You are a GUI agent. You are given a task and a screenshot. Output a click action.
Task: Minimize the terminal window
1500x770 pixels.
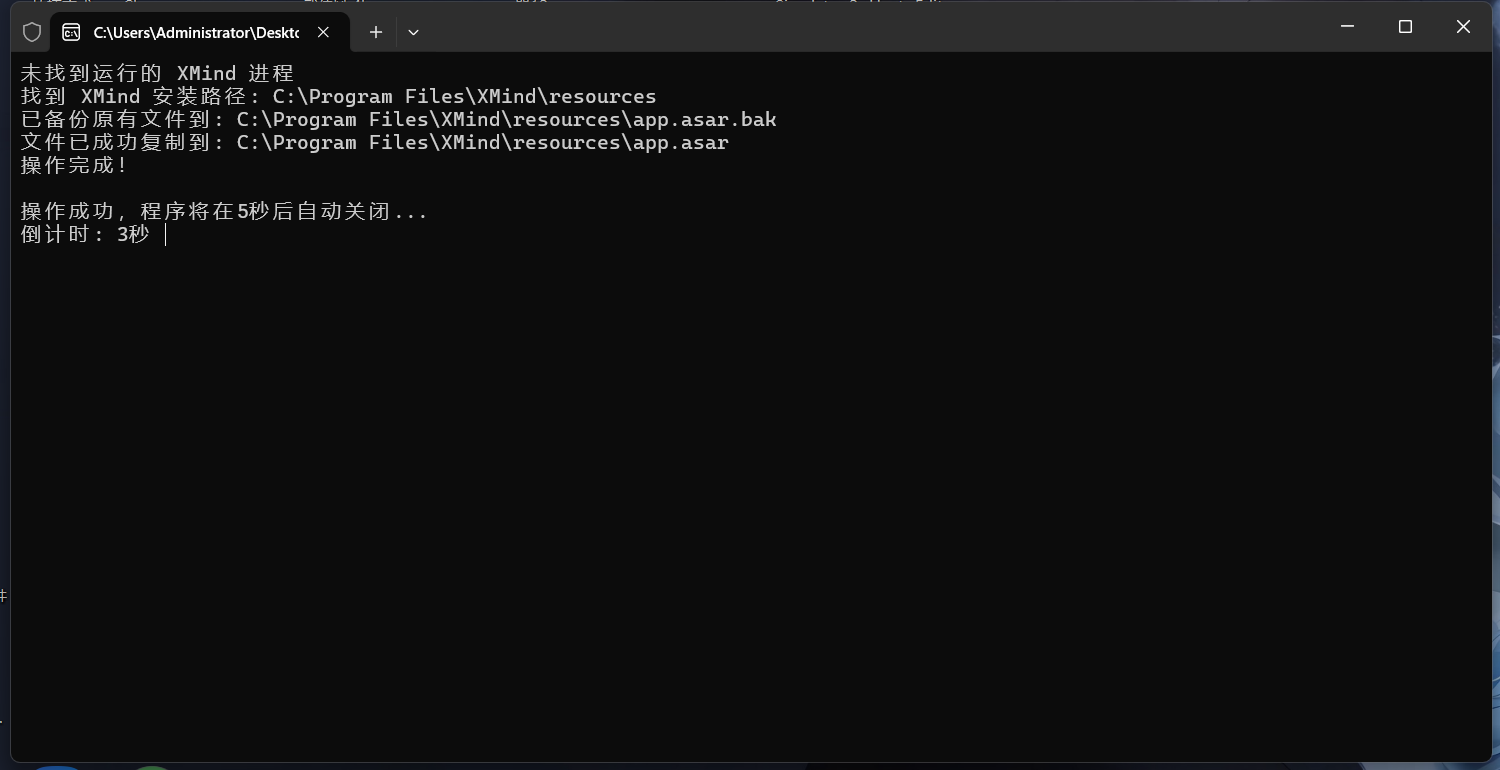pyautogui.click(x=1347, y=27)
